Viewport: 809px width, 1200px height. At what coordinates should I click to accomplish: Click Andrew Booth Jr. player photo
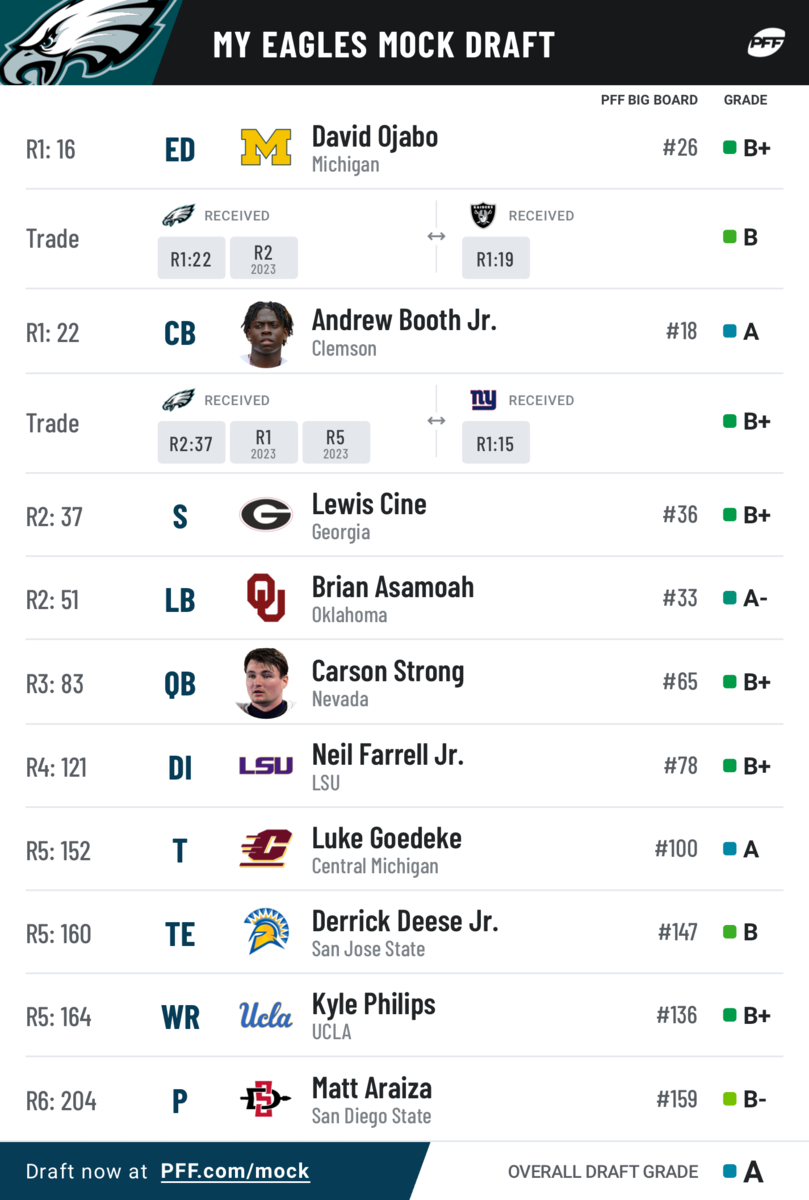(x=267, y=333)
